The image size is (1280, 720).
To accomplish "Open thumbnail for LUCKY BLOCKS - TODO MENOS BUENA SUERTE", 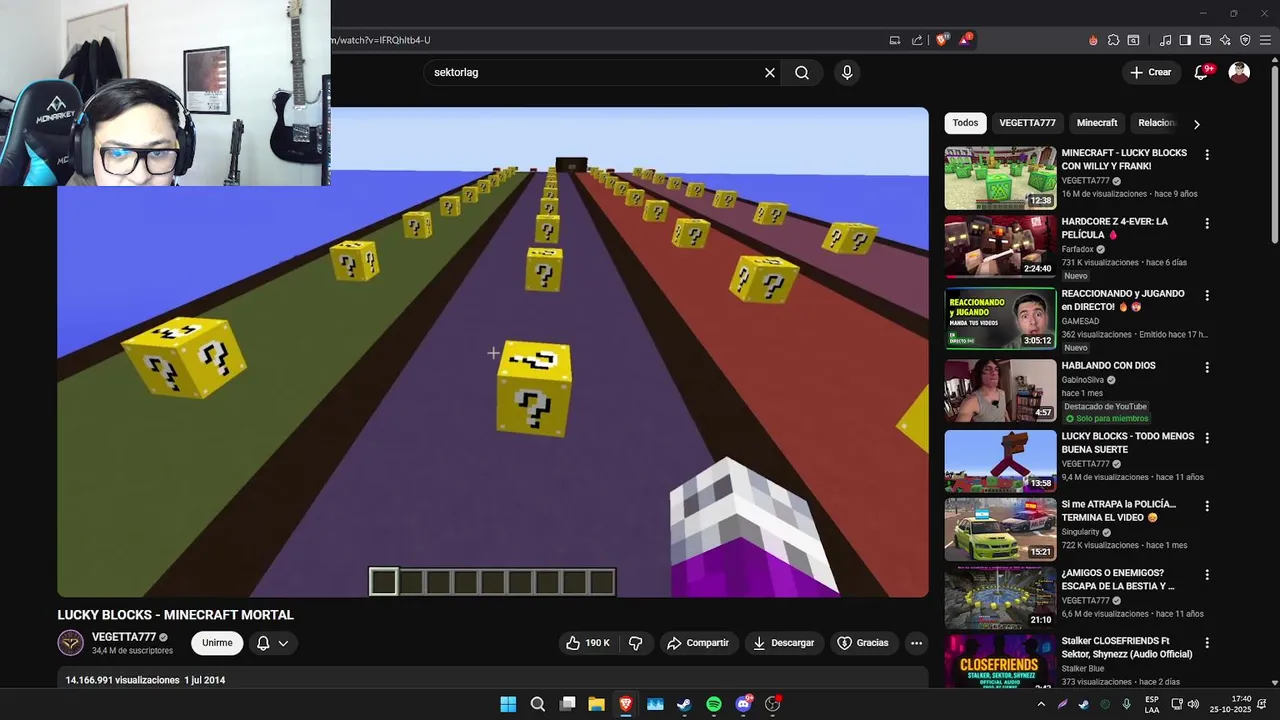I will (1000, 461).
